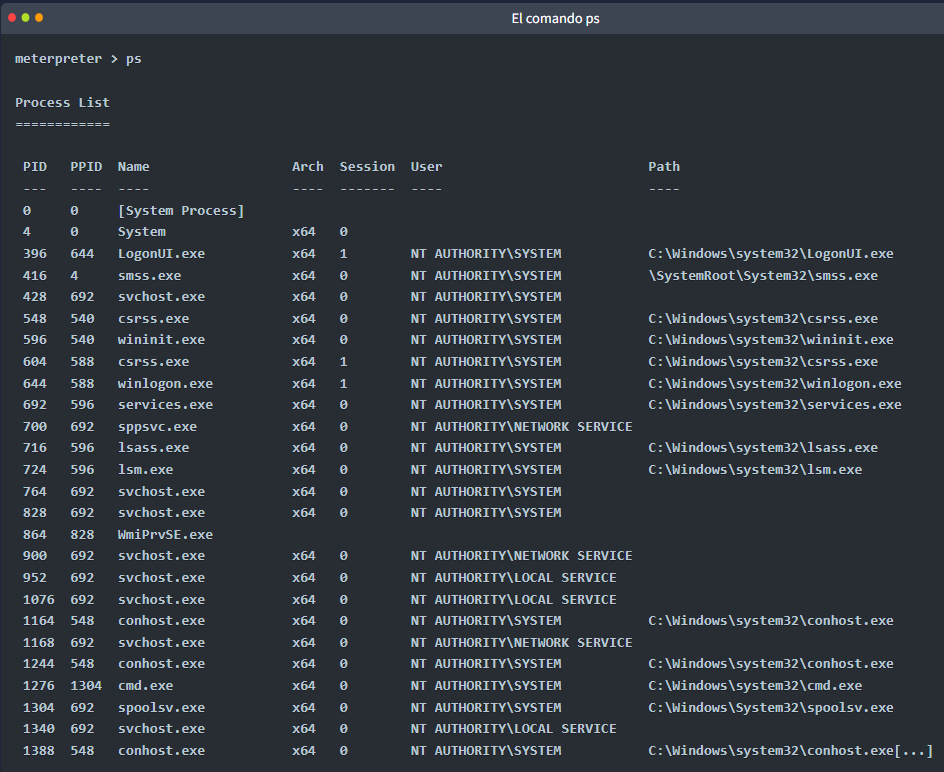
Task: Select the process name 'services.exe'
Action: (x=166, y=405)
